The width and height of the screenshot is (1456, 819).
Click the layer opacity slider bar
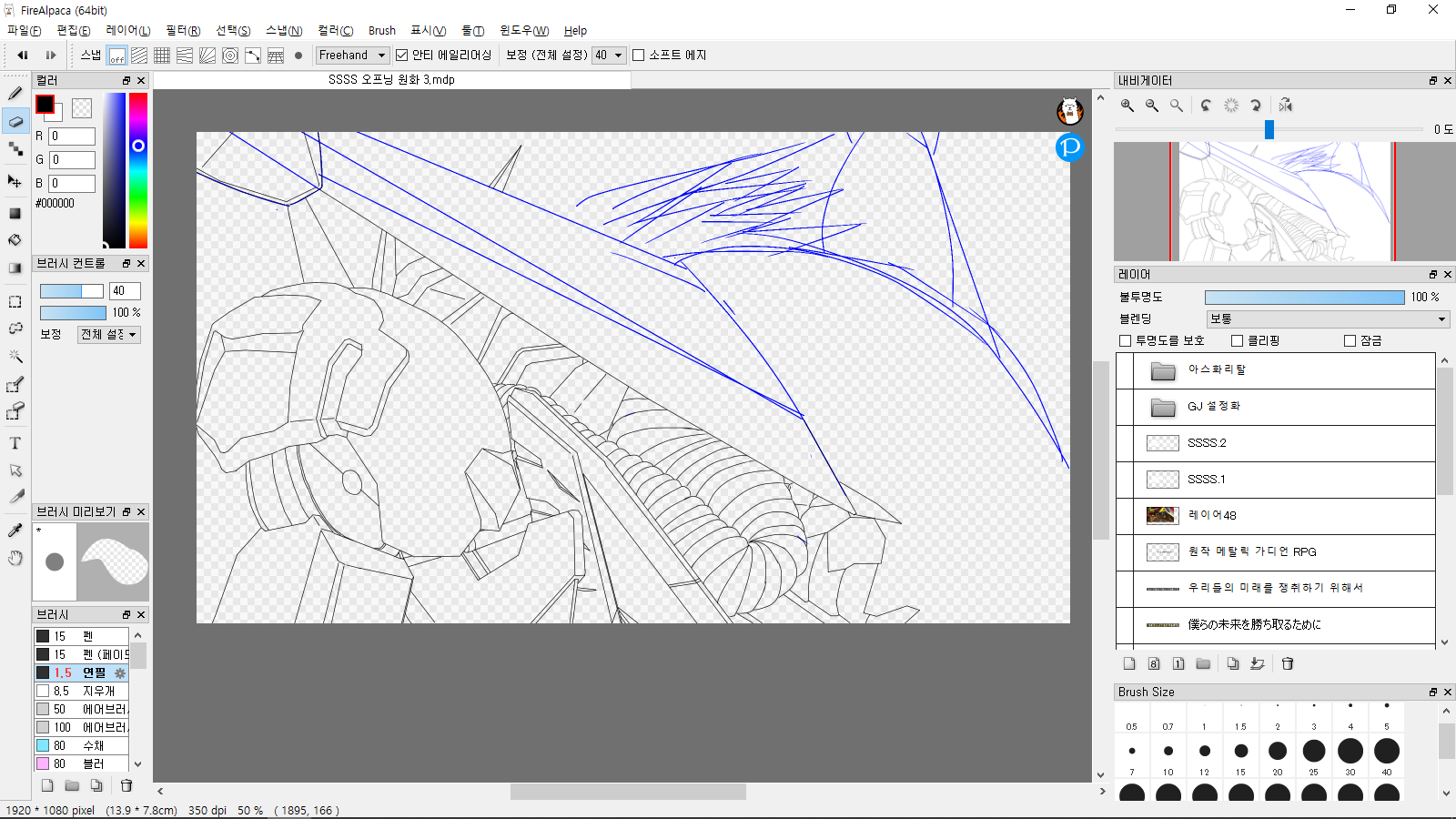click(x=1304, y=298)
